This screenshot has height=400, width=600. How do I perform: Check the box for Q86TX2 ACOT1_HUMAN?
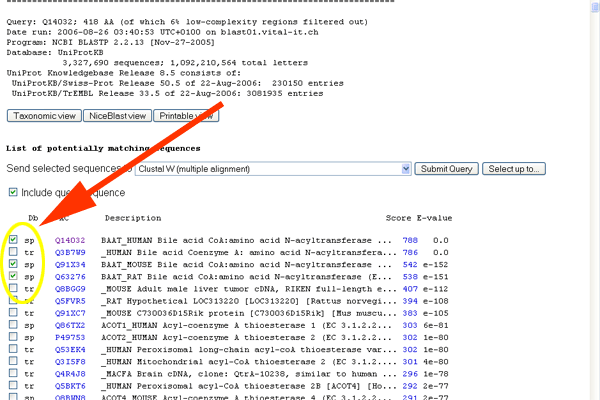(x=13, y=322)
